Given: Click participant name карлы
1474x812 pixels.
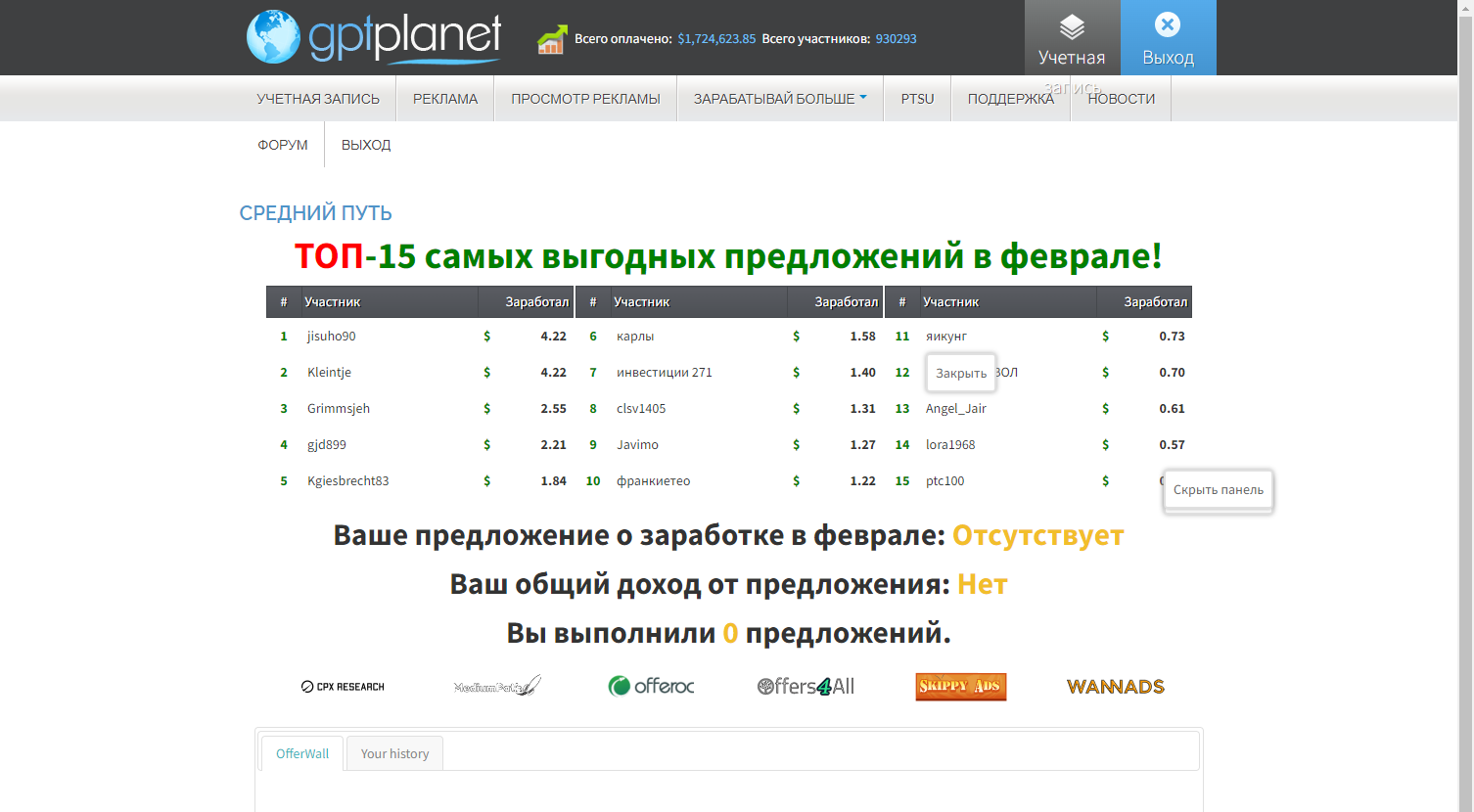Looking at the screenshot, I should (635, 336).
